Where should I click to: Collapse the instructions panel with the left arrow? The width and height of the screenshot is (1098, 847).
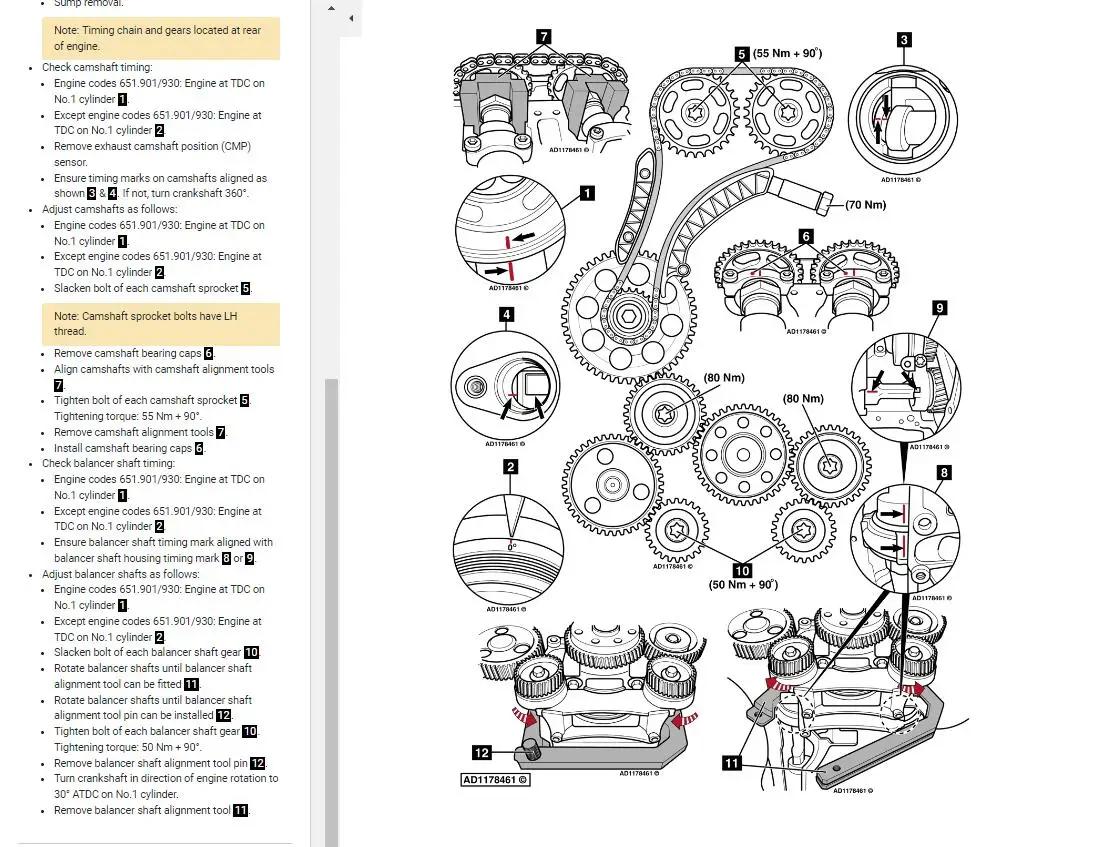tap(351, 18)
